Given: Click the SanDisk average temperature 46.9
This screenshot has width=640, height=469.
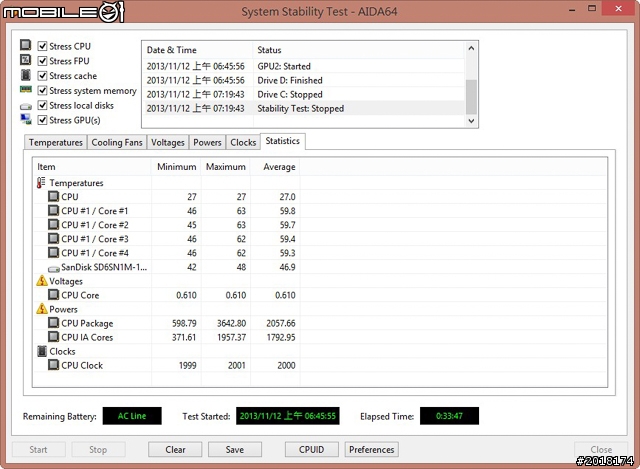Looking at the screenshot, I should pos(287,267).
